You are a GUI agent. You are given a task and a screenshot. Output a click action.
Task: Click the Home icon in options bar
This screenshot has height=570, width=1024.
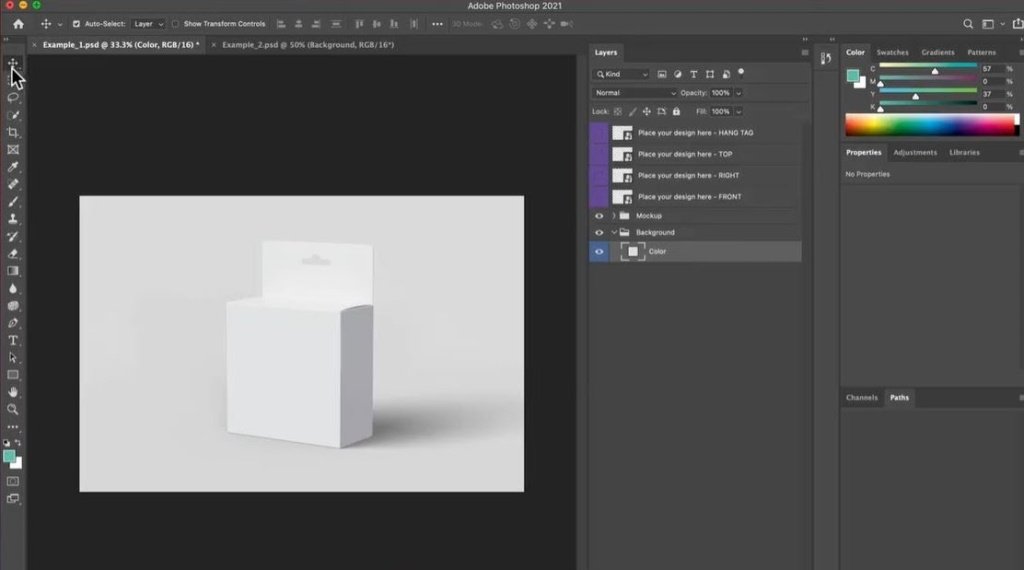[x=18, y=24]
